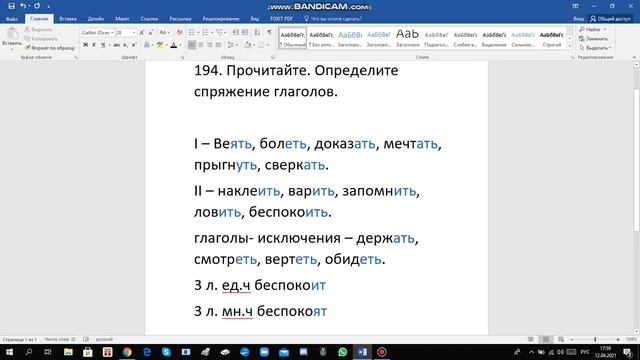Decrease font size with the shrink font icon
This screenshot has width=640, height=360.
(151, 33)
